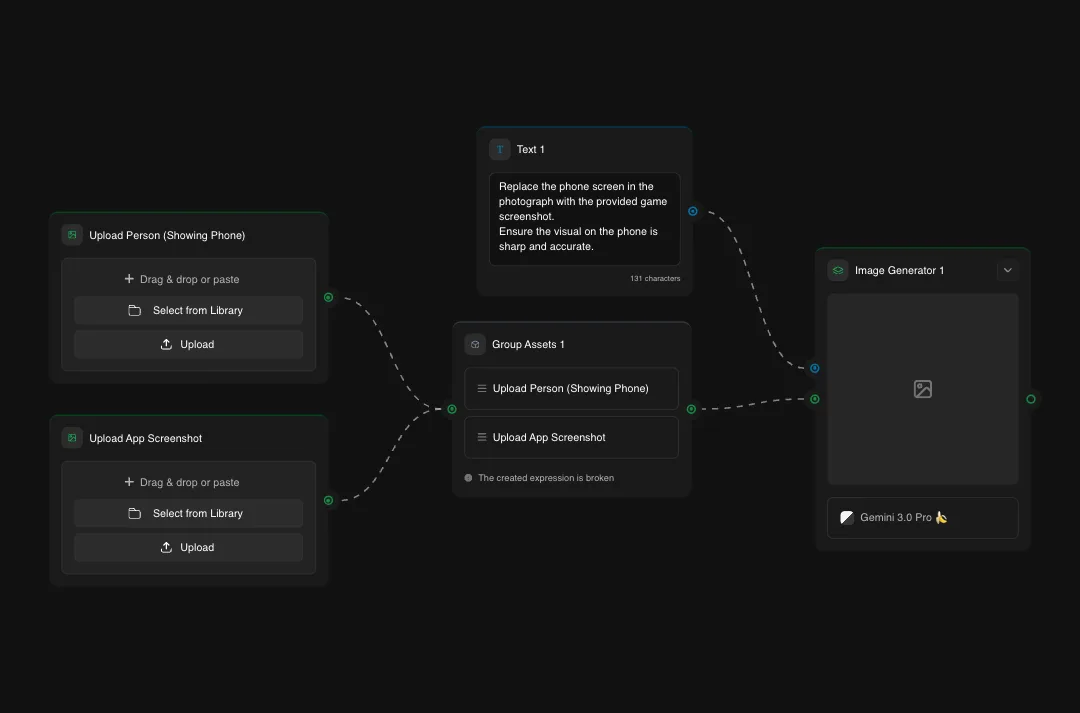The image size is (1080, 713).
Task: Click the drag handle beside Upload App Screenshot entry
Action: 481,437
